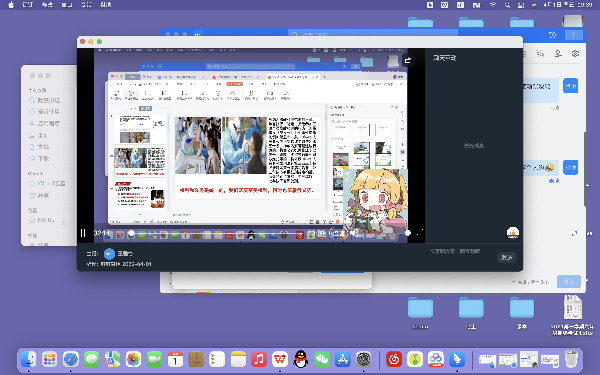Screen dimensions: 600x375
Task: Select Applications item in Finder sidebar
Action: tap(45, 123)
